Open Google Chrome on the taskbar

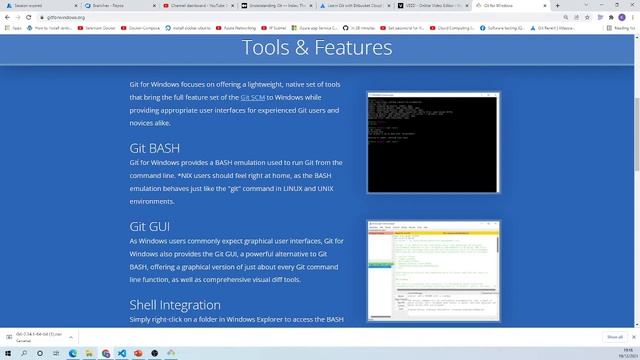tap(106, 353)
